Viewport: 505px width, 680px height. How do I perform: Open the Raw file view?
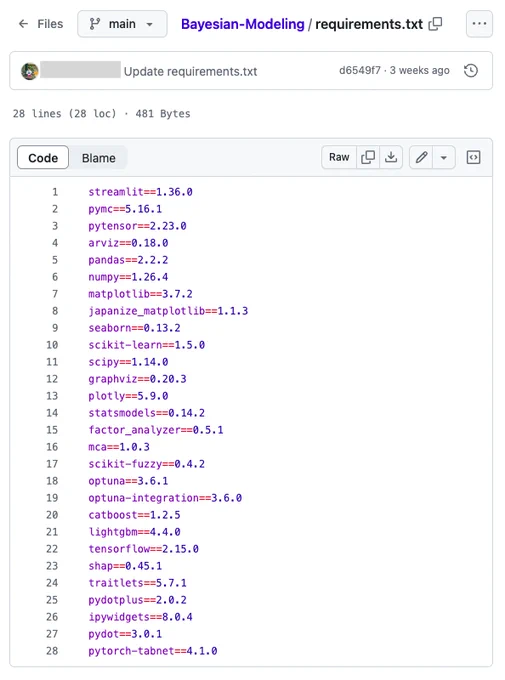click(x=339, y=157)
